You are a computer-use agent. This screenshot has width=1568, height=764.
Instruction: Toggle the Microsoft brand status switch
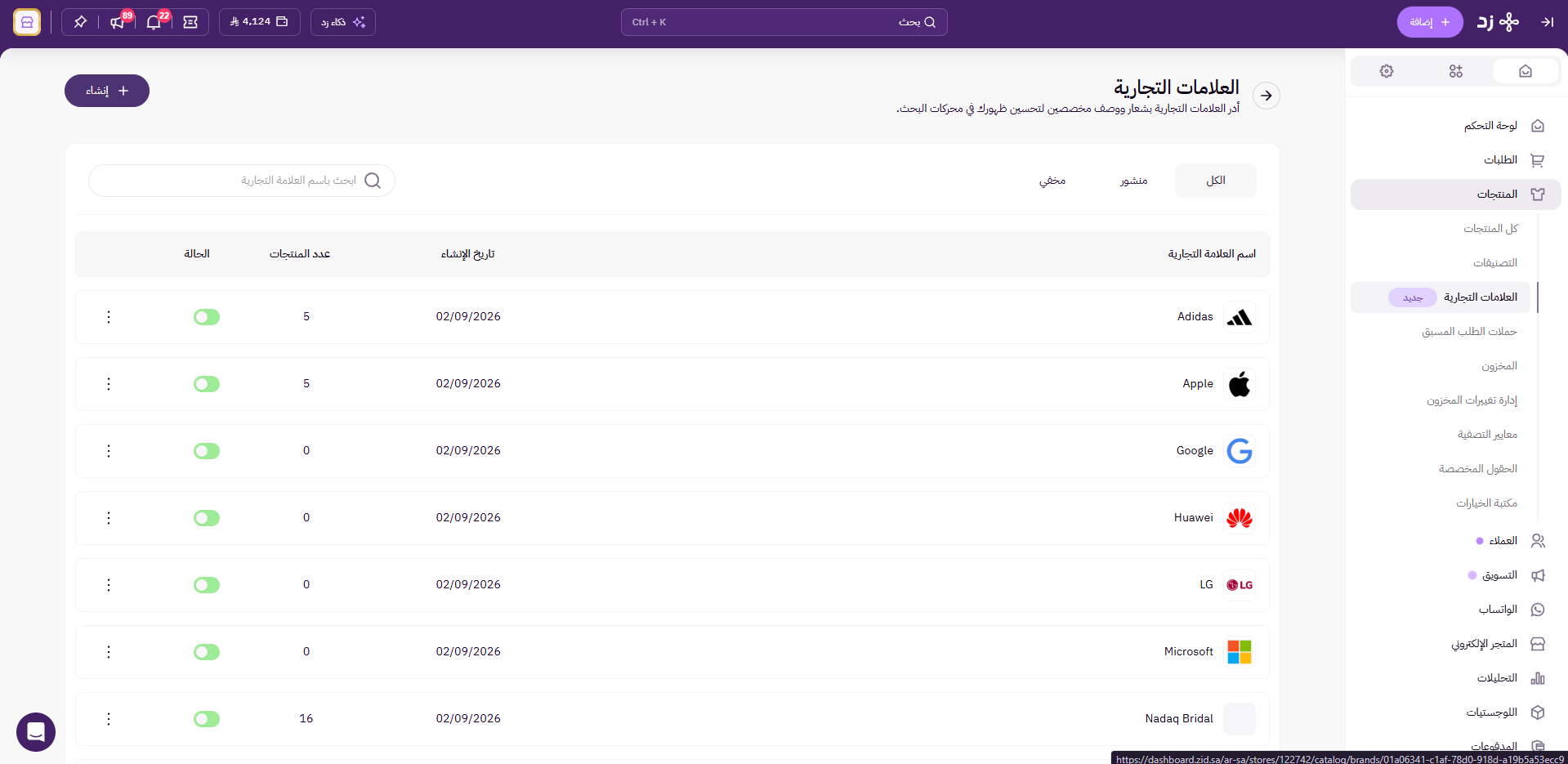coord(207,652)
